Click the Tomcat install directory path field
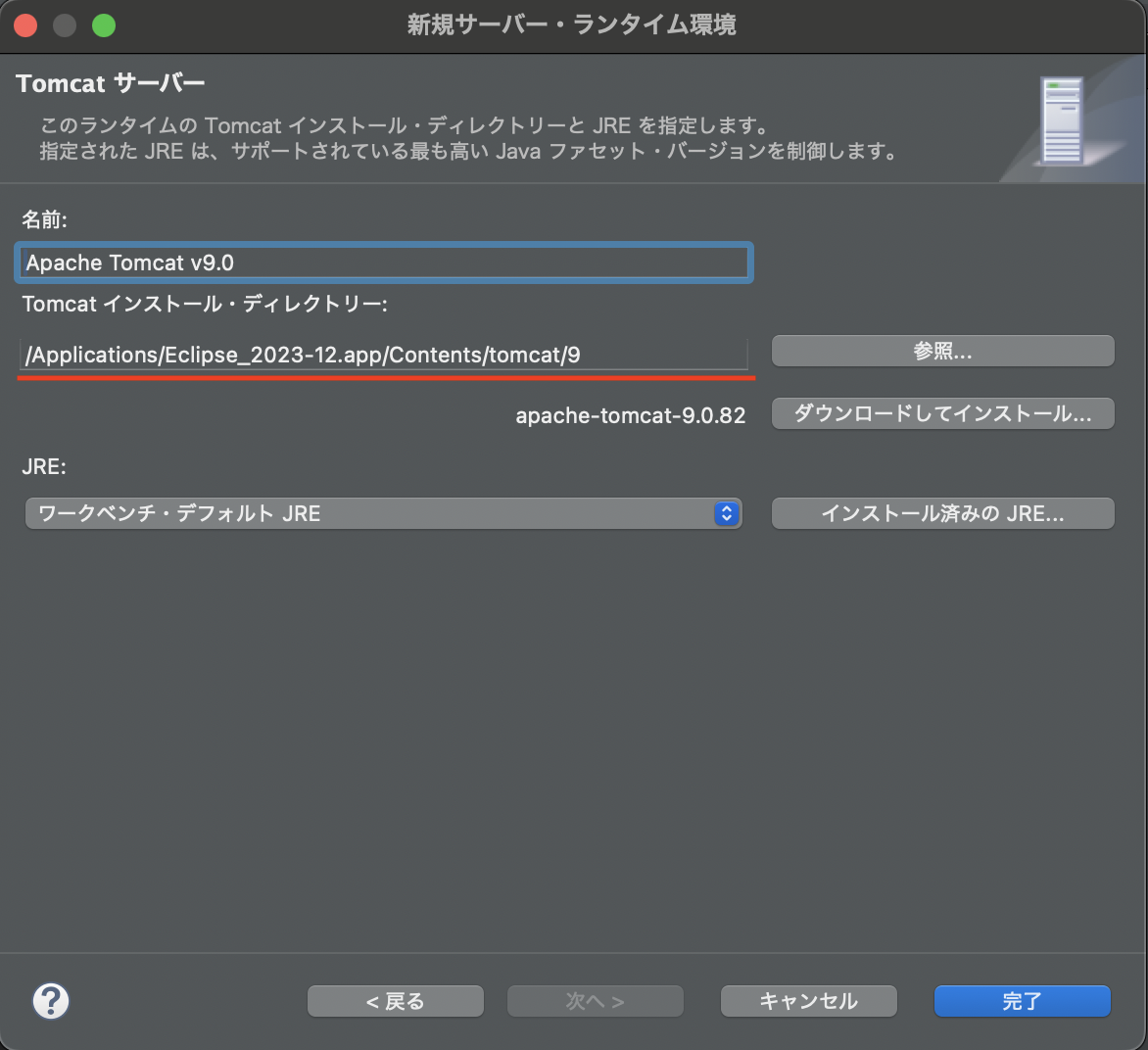Image resolution: width=1148 pixels, height=1050 pixels. click(x=384, y=356)
